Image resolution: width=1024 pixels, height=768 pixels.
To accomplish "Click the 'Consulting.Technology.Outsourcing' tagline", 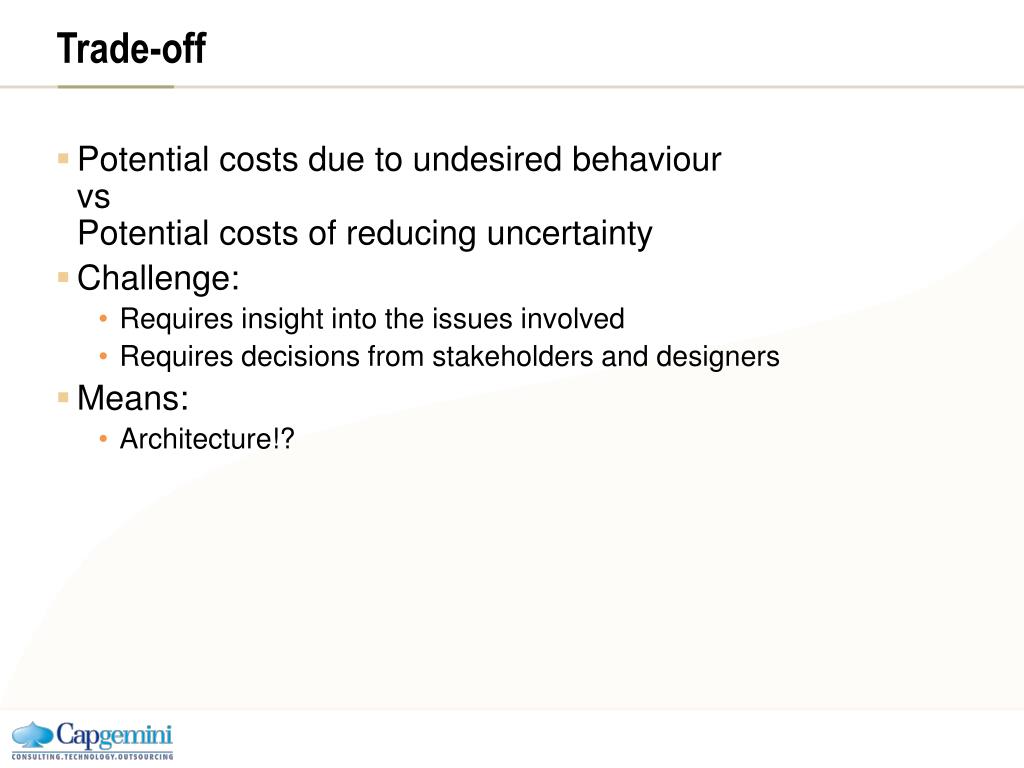I will 93,756.
